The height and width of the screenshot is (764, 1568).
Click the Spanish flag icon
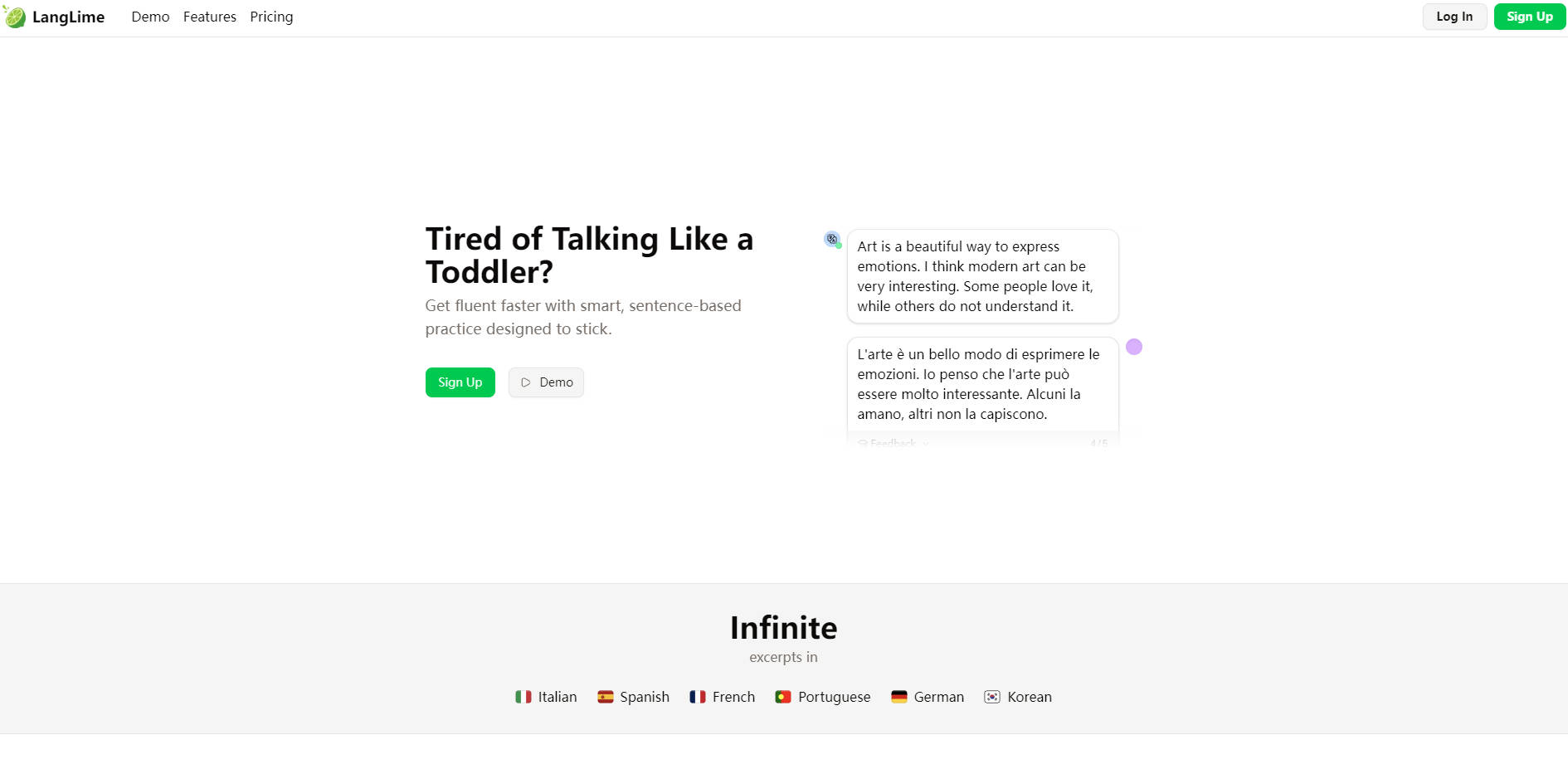606,697
